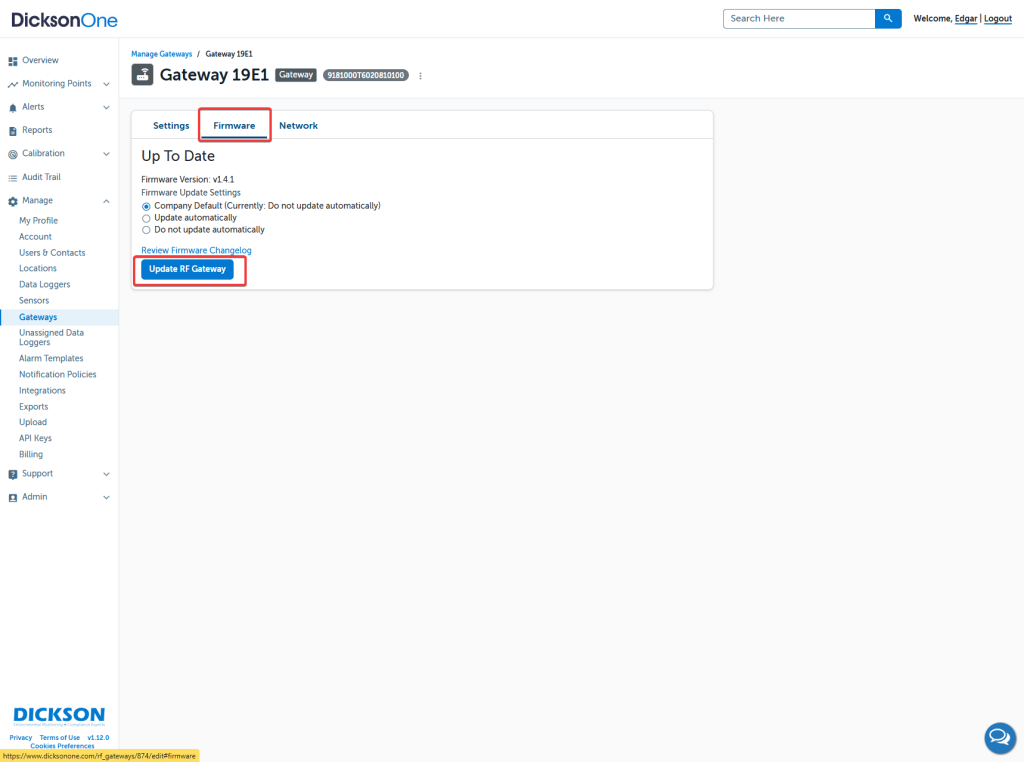
Task: Click the Reports document icon in sidebar
Action: click(13, 130)
